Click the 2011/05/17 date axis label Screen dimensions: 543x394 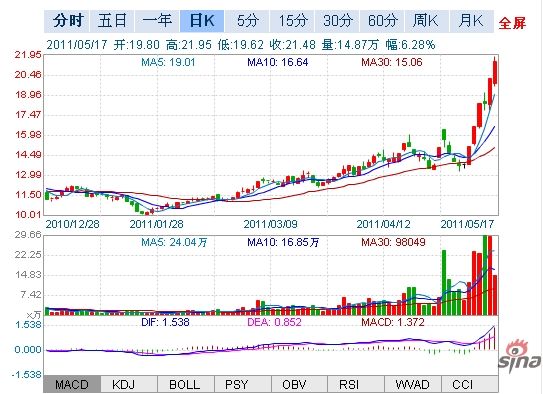pos(467,224)
